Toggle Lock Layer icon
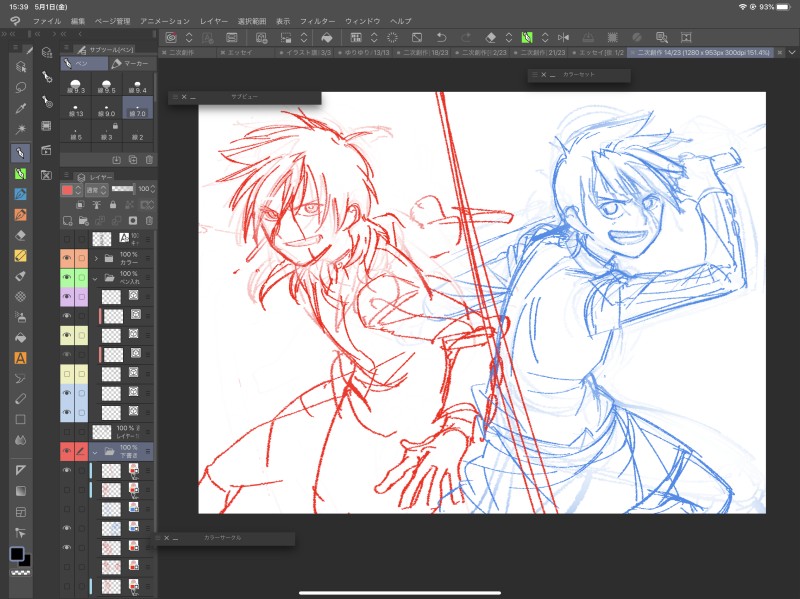 pos(113,205)
